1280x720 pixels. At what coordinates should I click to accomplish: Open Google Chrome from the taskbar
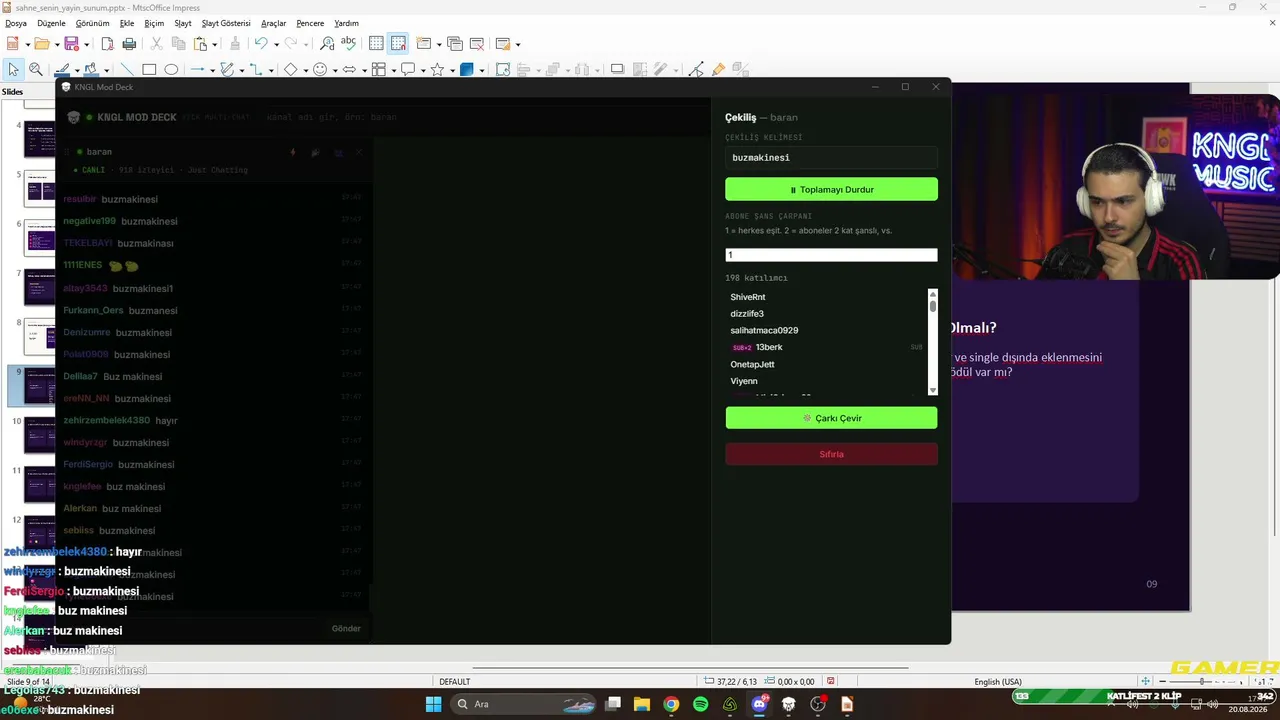click(671, 704)
